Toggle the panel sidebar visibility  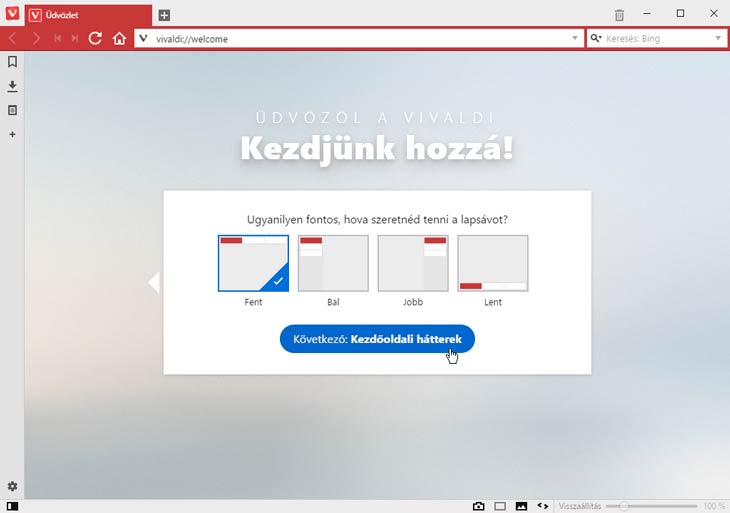click(x=12, y=506)
